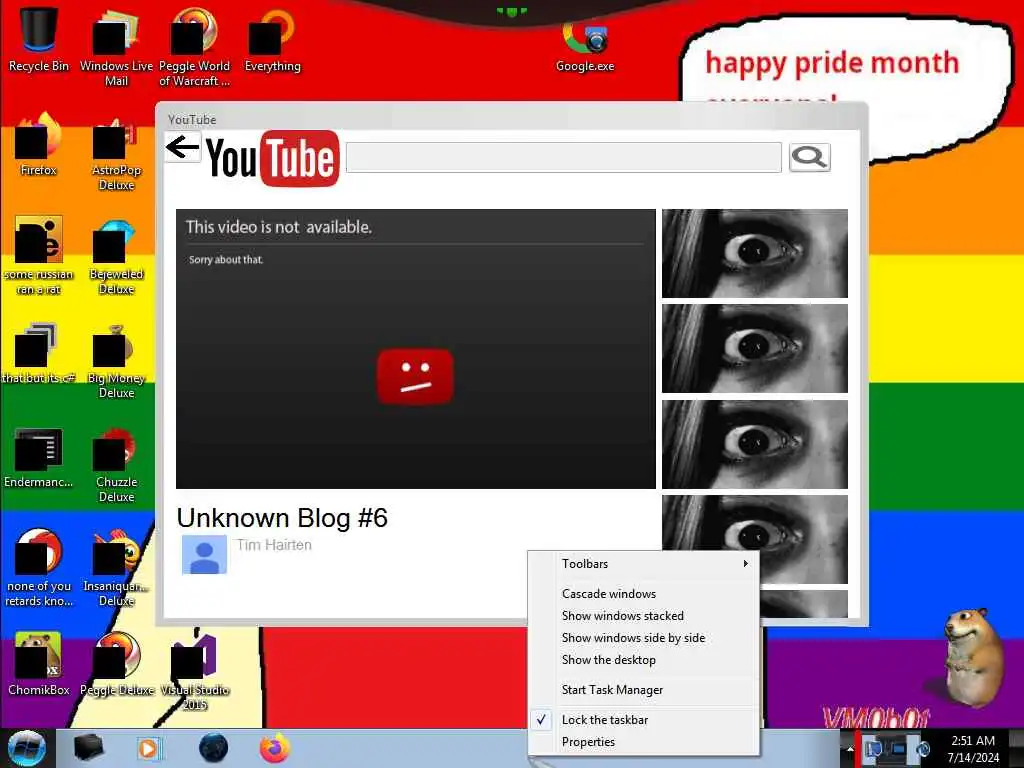Click the Tim Hairten channel name
The image size is (1024, 768).
click(x=274, y=545)
